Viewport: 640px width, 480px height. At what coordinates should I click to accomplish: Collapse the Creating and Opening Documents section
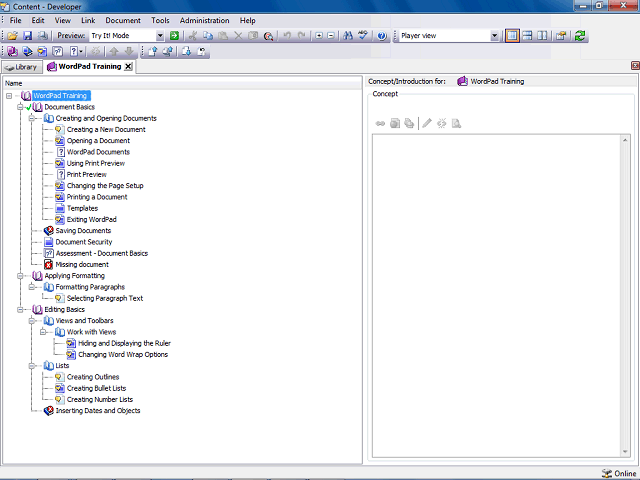31,118
